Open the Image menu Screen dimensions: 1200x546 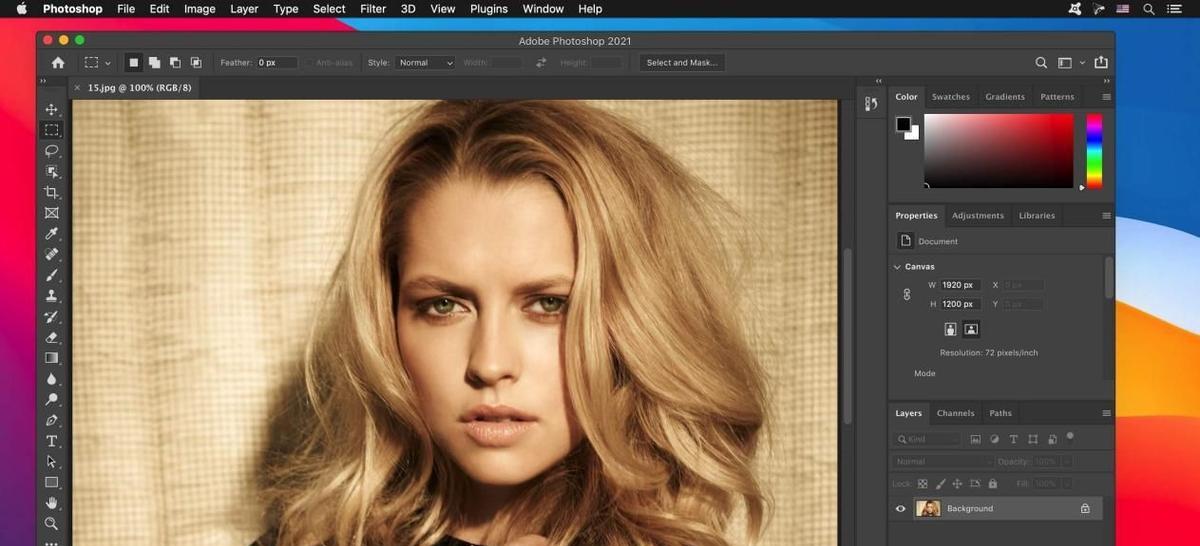pyautogui.click(x=199, y=9)
